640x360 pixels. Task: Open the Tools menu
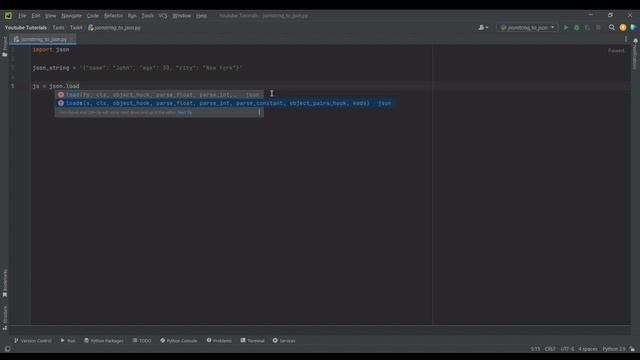pos(147,16)
